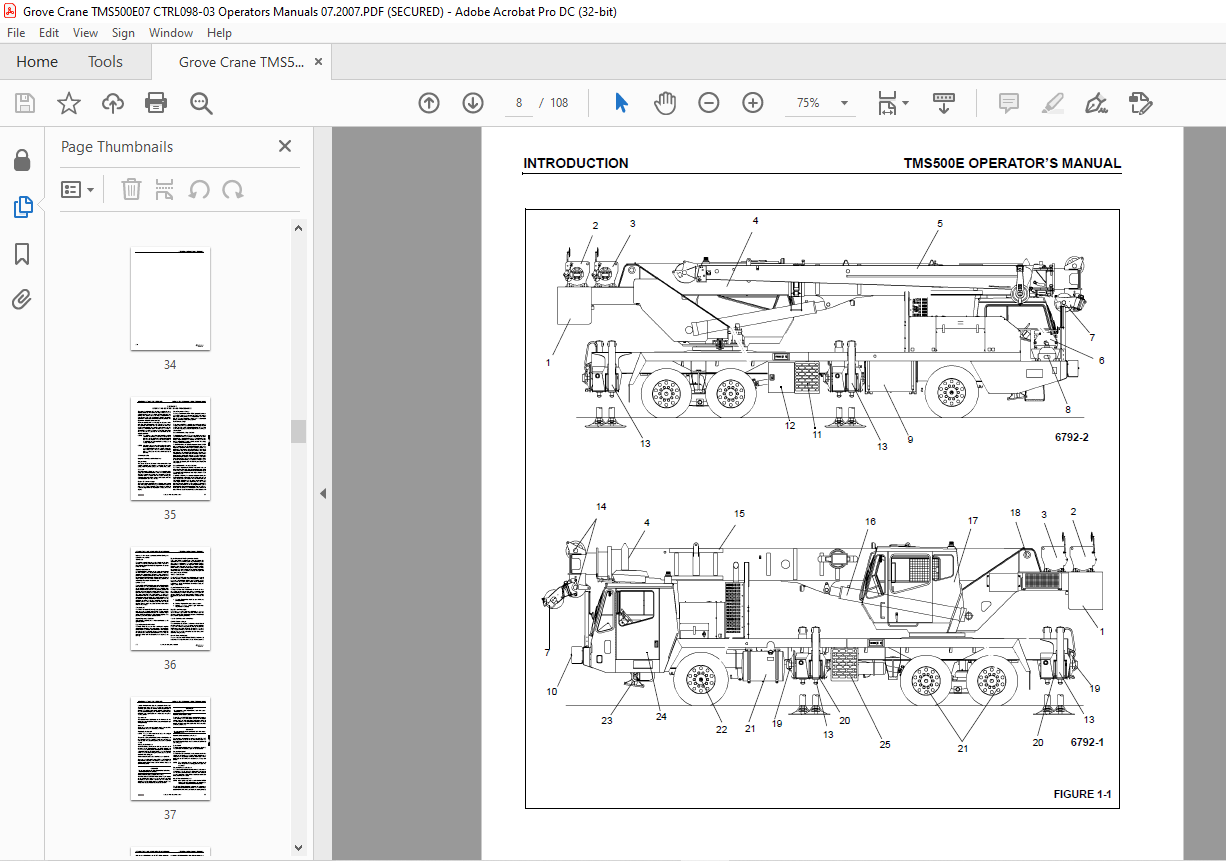Select page 36 thumbnail

170,599
